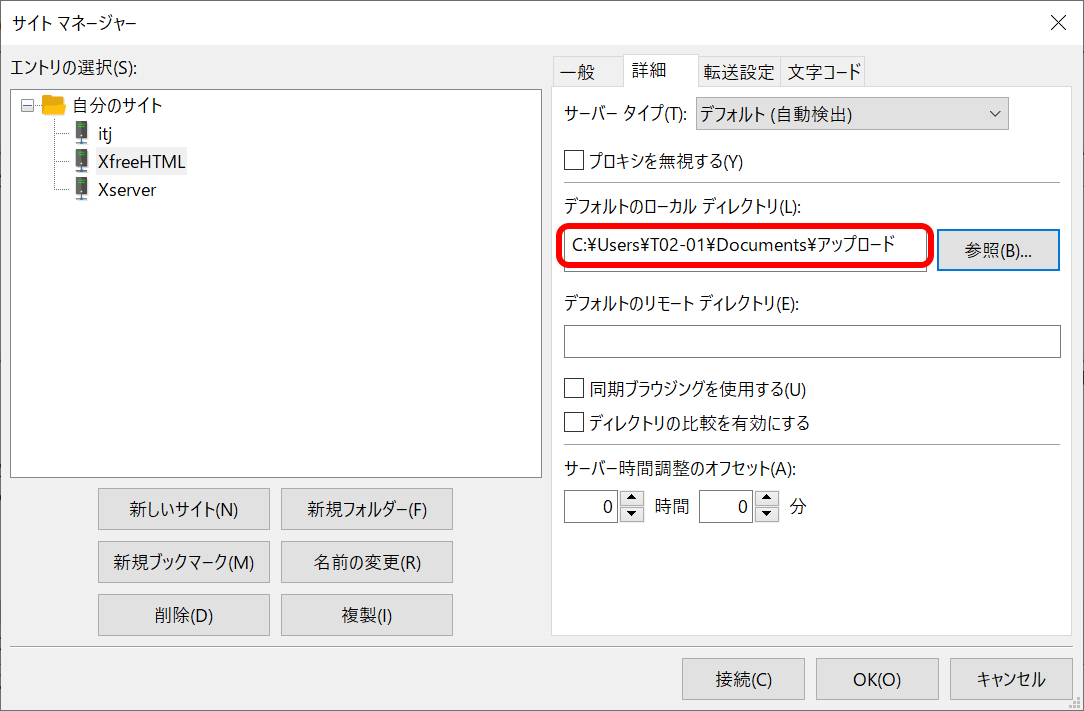Click the 名前の変更(R) button
The image size is (1084, 711).
coord(367,562)
